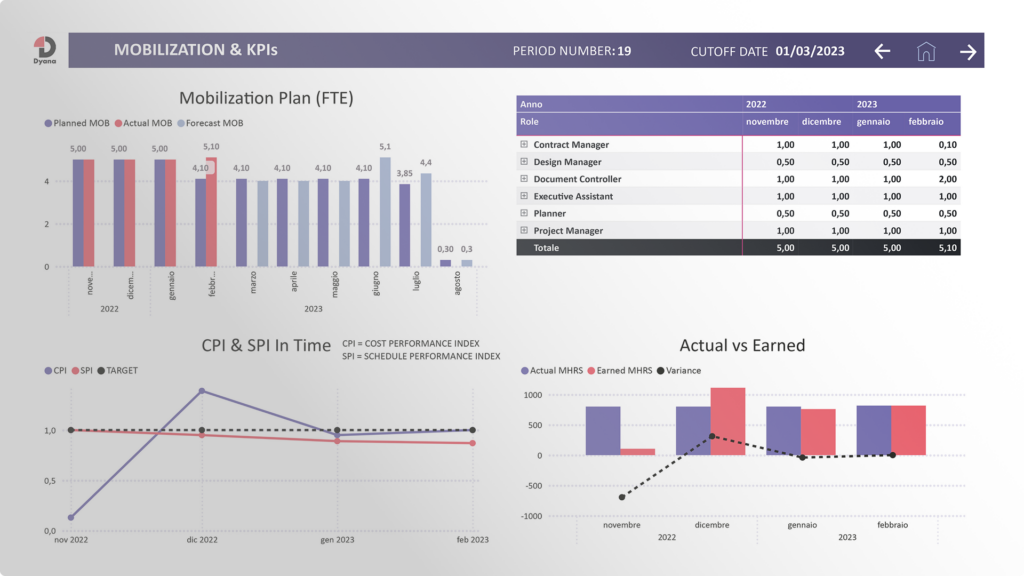Click Contract Manager febbraio value 0,10

(x=947, y=144)
